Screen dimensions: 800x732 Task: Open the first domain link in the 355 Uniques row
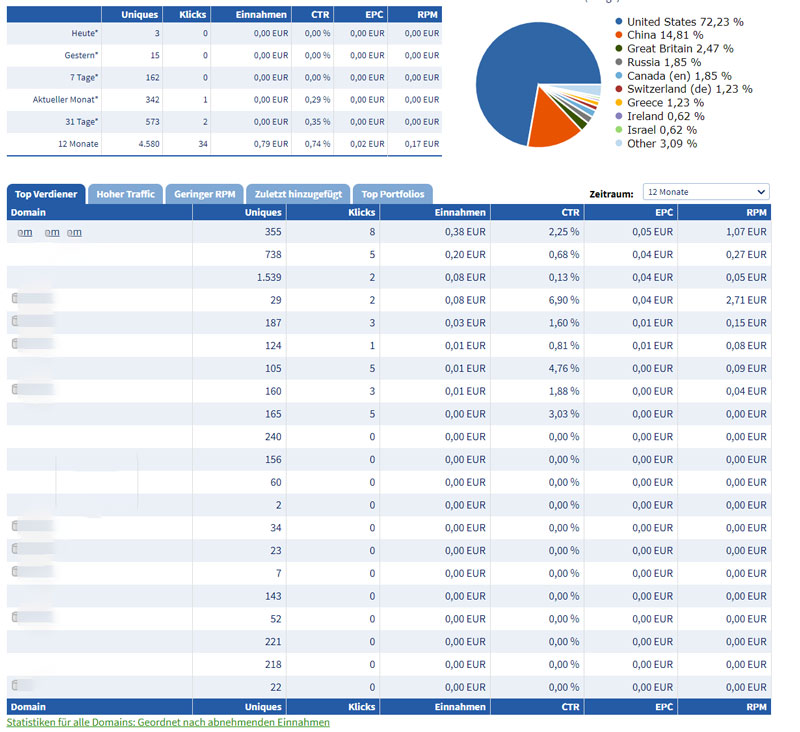(x=25, y=233)
